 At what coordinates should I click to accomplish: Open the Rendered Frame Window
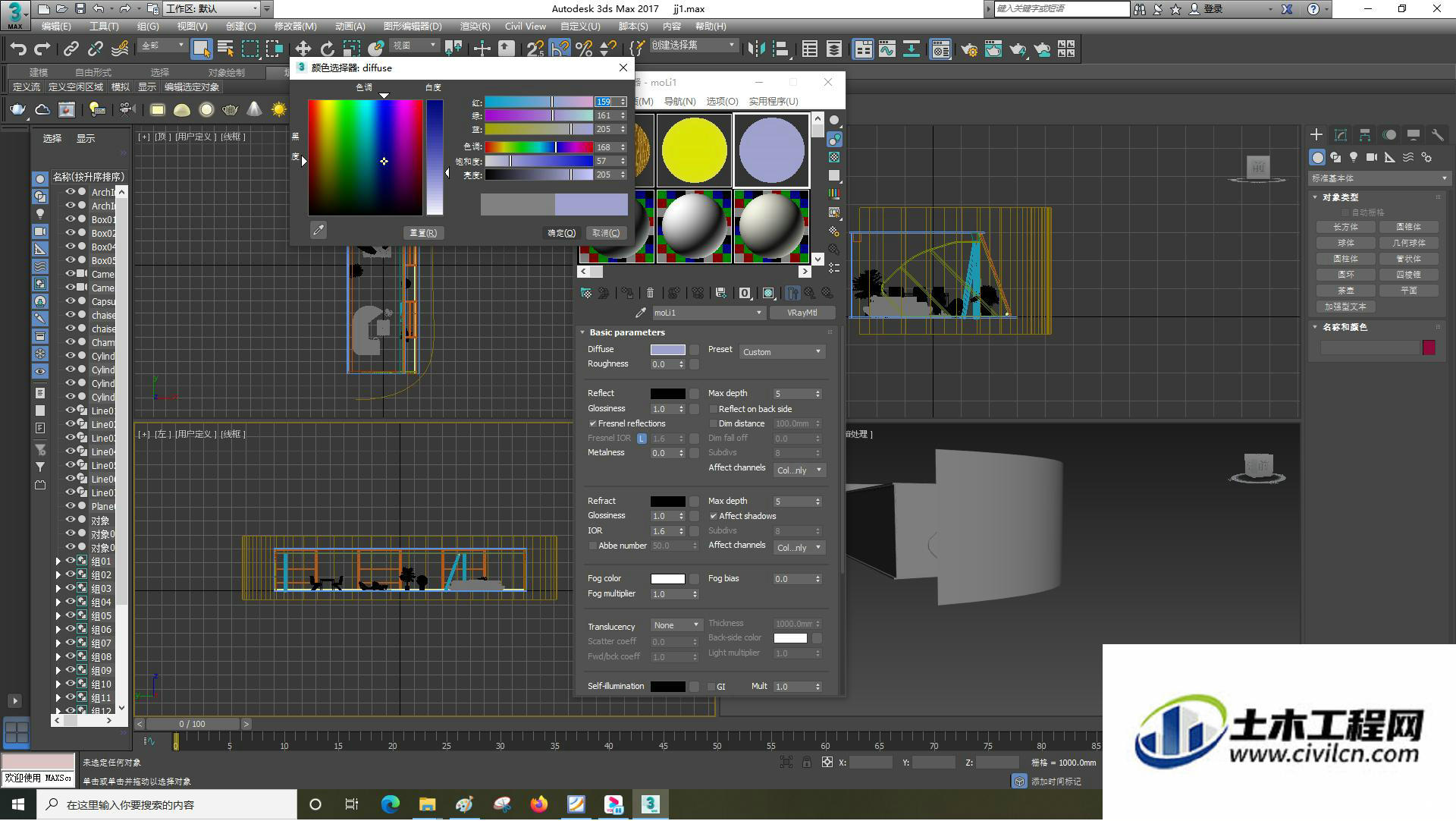pos(993,49)
